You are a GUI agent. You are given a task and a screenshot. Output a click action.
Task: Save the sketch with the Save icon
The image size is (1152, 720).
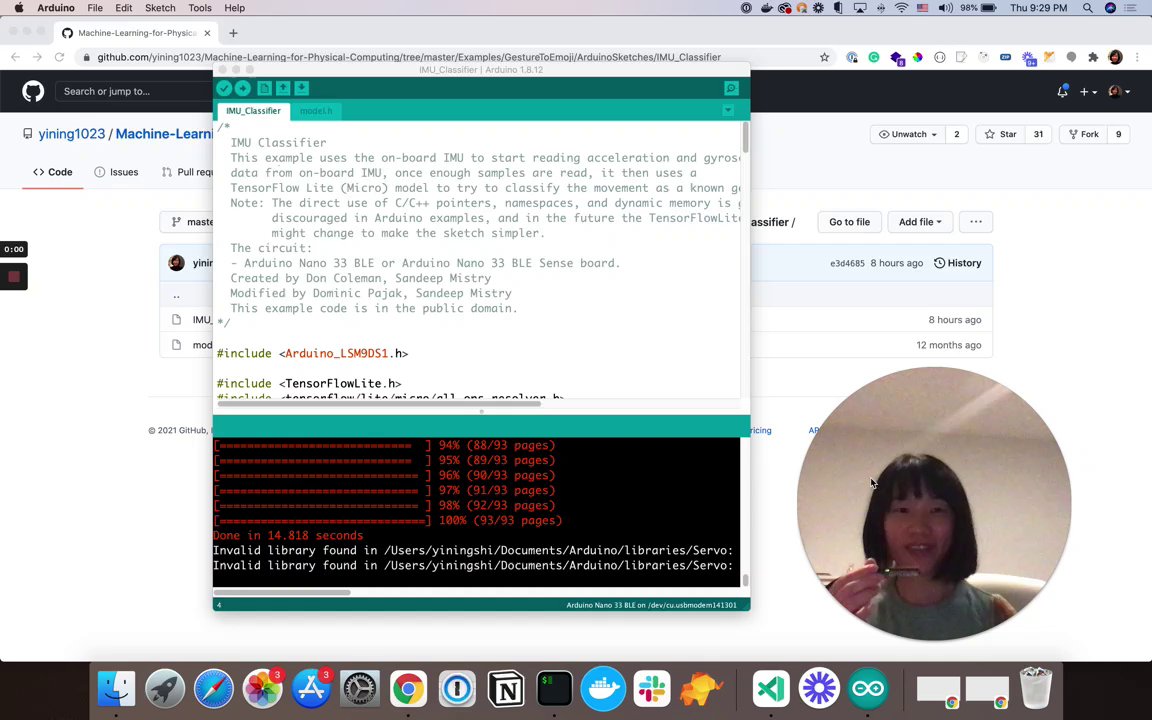(x=301, y=88)
